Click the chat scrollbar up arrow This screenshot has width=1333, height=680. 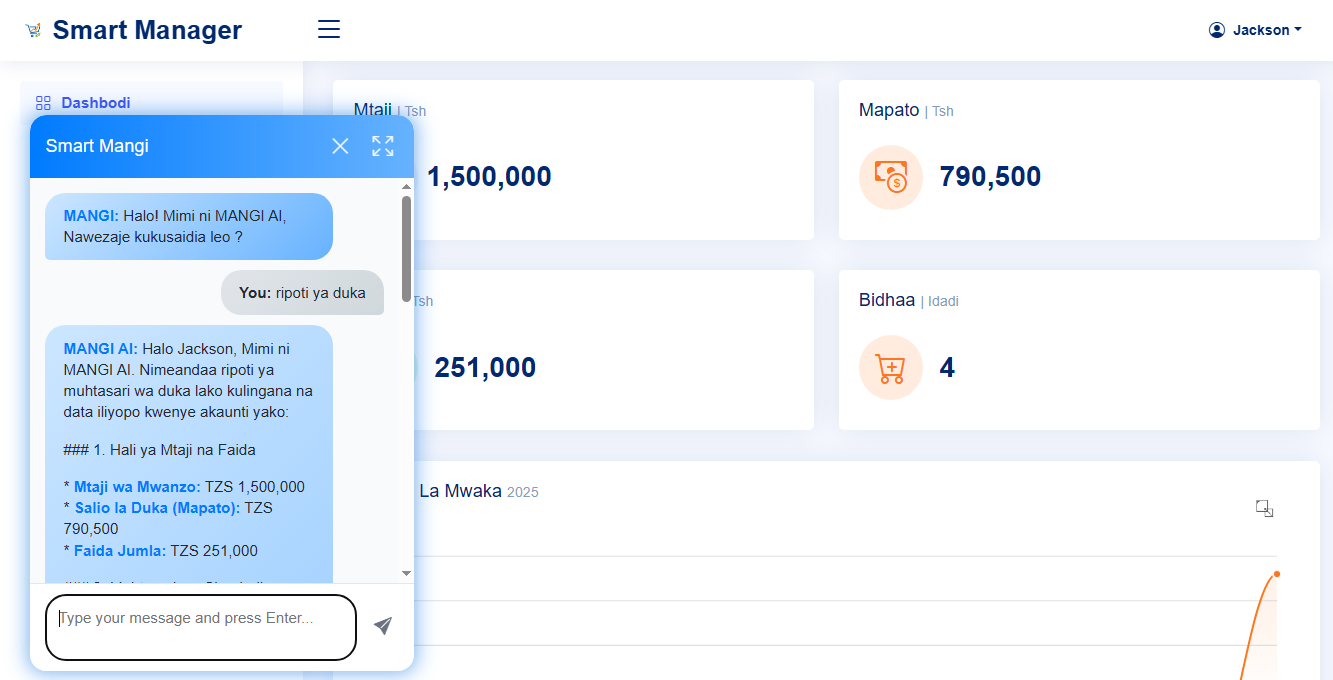click(406, 187)
